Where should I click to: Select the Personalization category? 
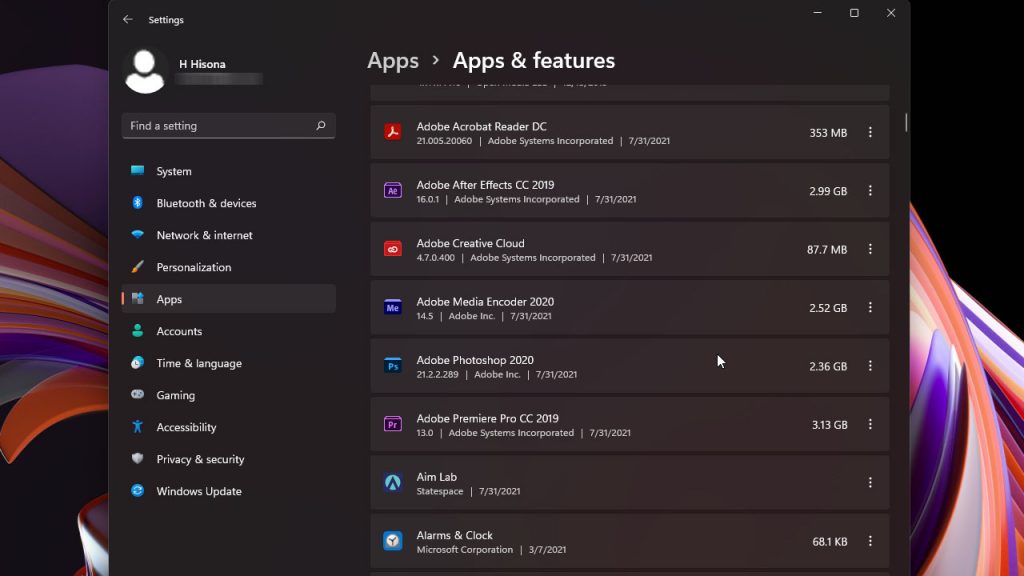pos(229,267)
